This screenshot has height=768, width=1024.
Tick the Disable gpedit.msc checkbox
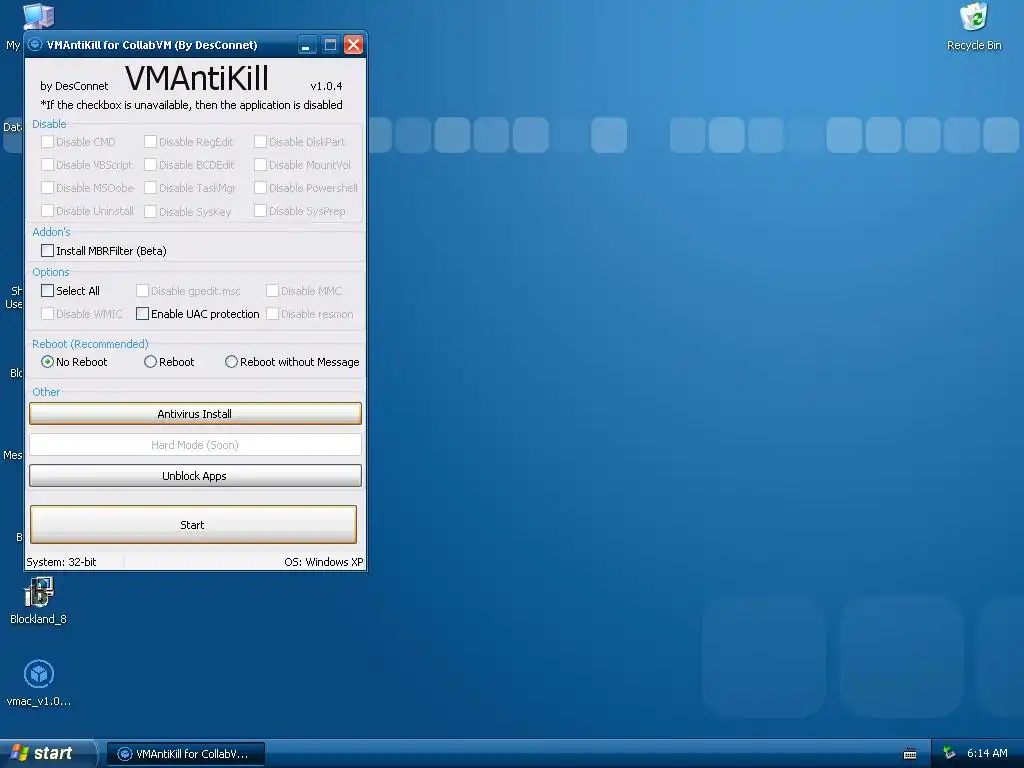[142, 291]
